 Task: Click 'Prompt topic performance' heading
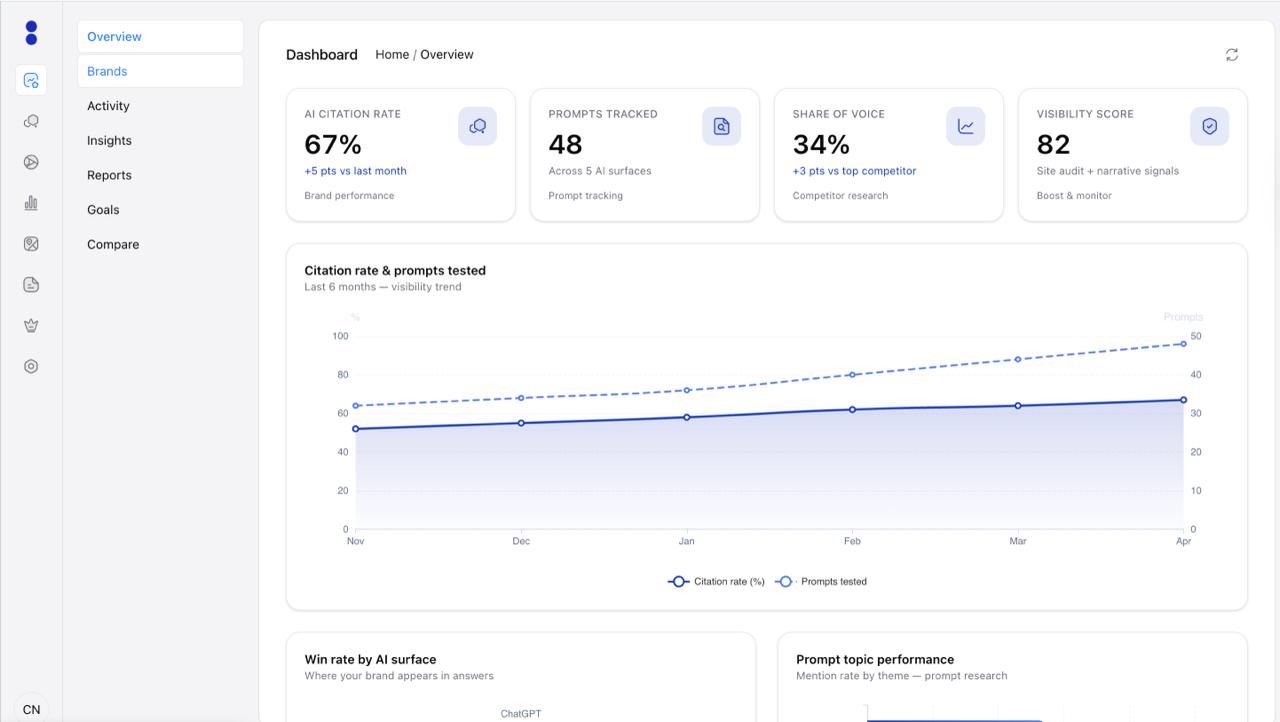[875, 660]
